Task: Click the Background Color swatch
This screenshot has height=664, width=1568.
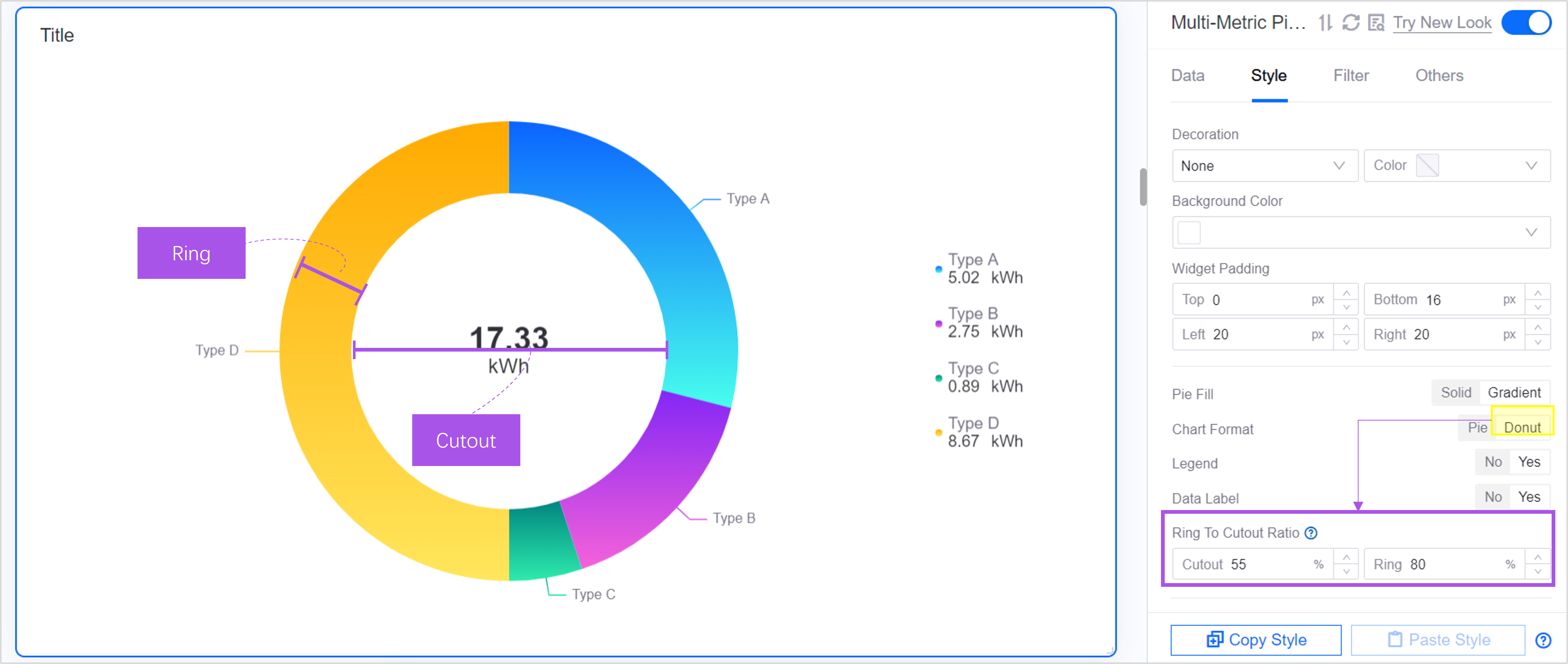Action: 1189,233
